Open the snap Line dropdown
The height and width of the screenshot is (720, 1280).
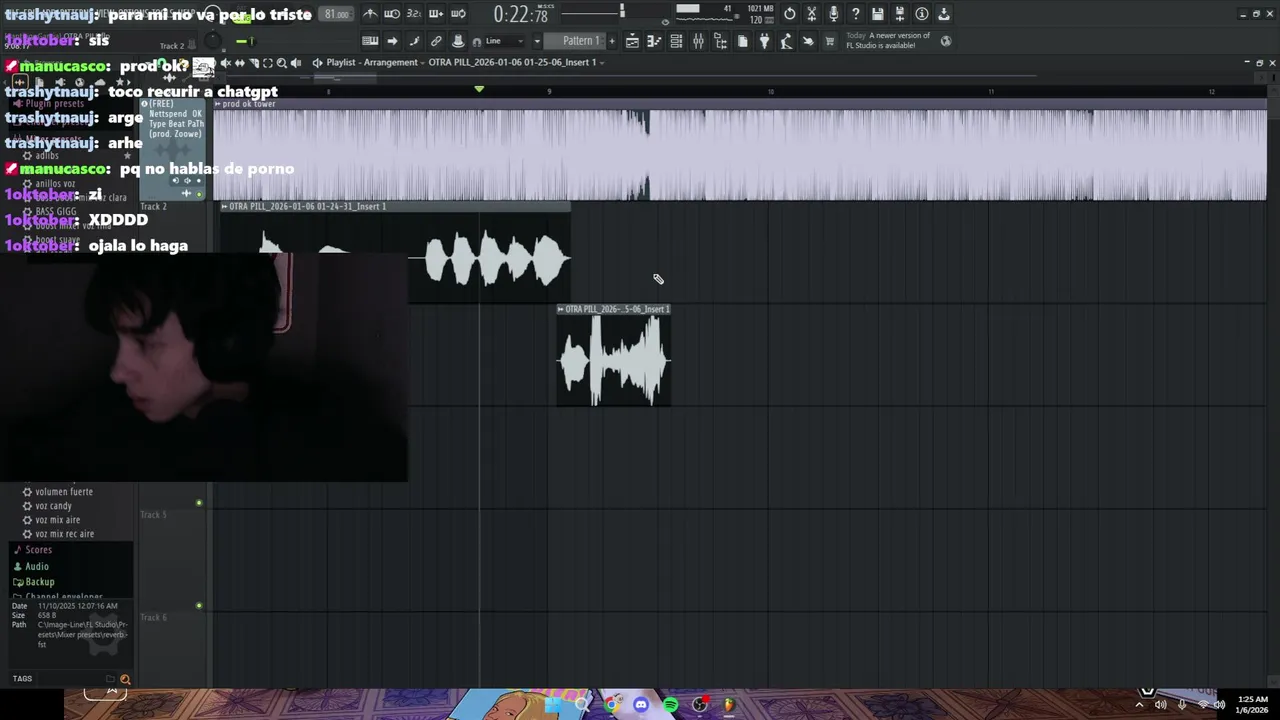(x=507, y=41)
